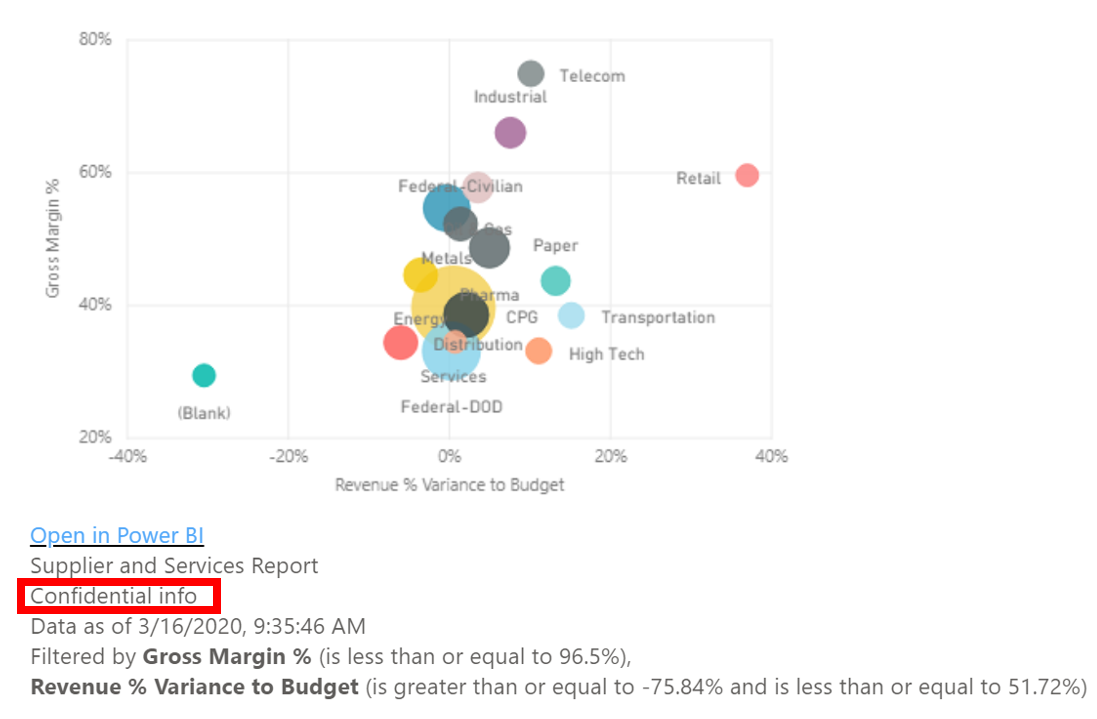The image size is (1097, 719).
Task: Select the teal (Blank) bubble
Action: (x=204, y=375)
